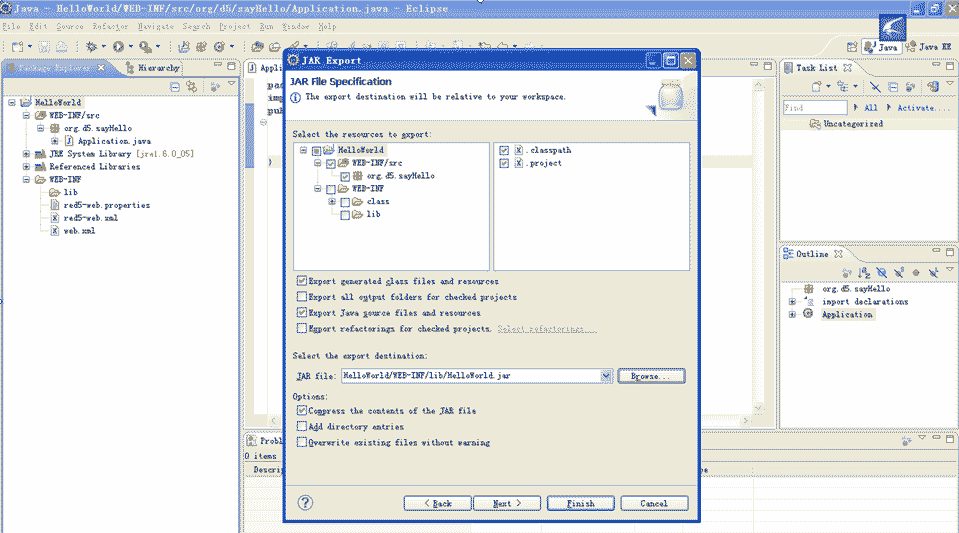The image size is (959, 533).
Task: Uncheck the .classpath file checkbox
Action: (x=504, y=150)
